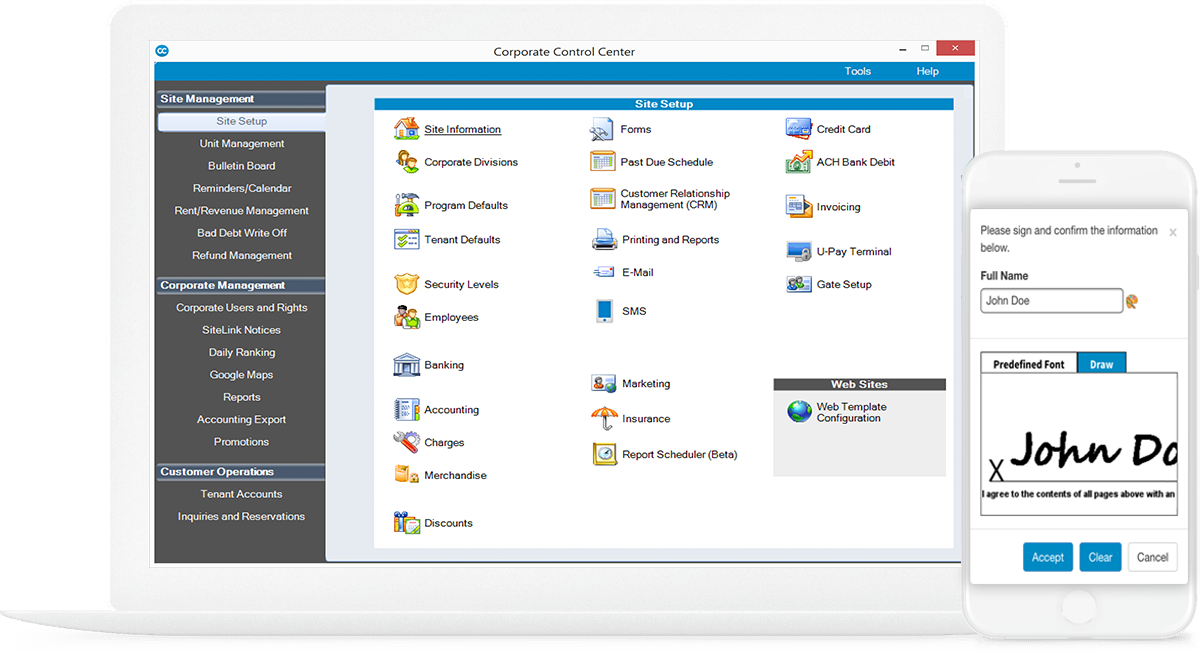1200x653 pixels.
Task: Click the Corporate Control Center app icon
Action: point(163,51)
